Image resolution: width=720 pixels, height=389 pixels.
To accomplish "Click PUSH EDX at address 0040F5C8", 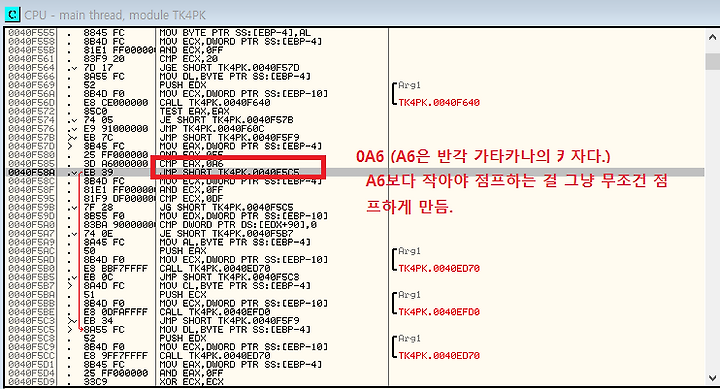I will click(183, 338).
